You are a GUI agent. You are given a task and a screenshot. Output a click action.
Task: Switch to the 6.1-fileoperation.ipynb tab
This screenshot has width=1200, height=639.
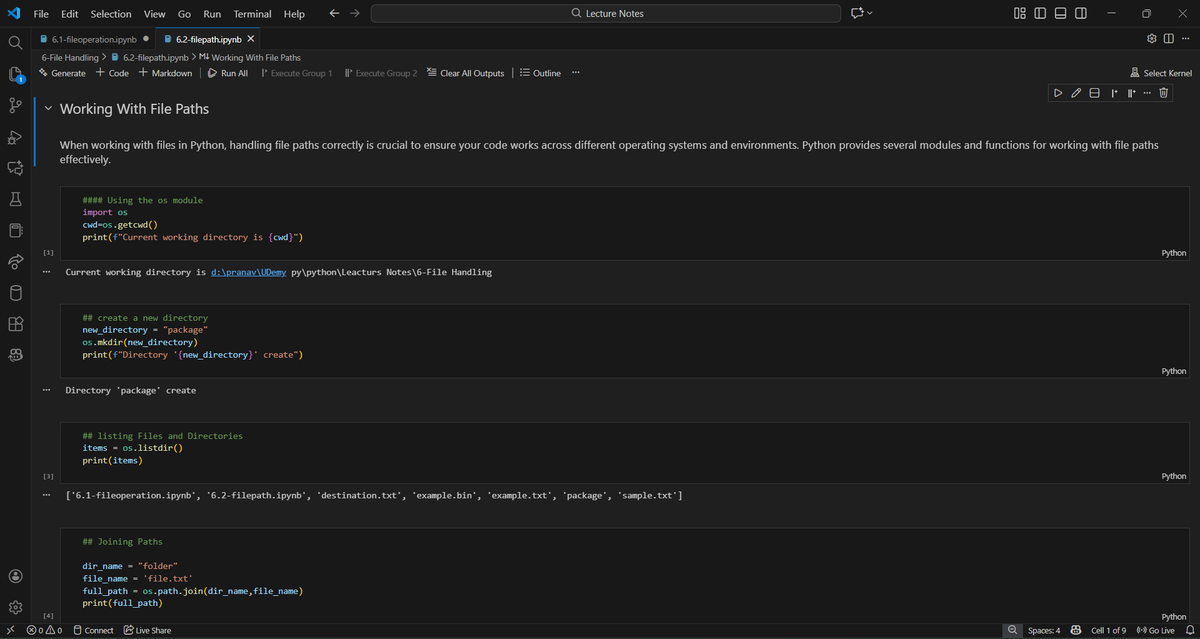[x=95, y=39]
